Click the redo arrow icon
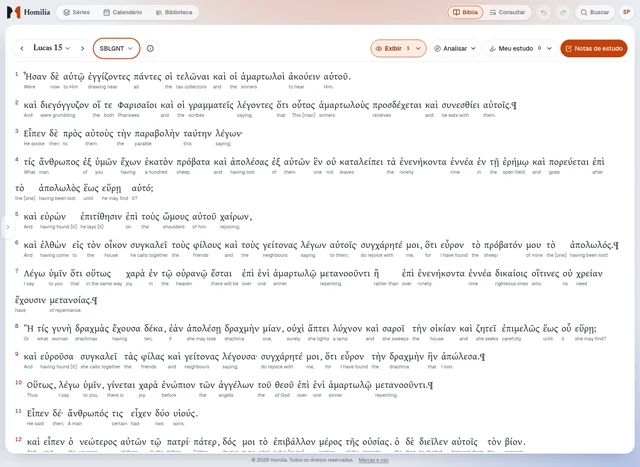 [x=563, y=12]
